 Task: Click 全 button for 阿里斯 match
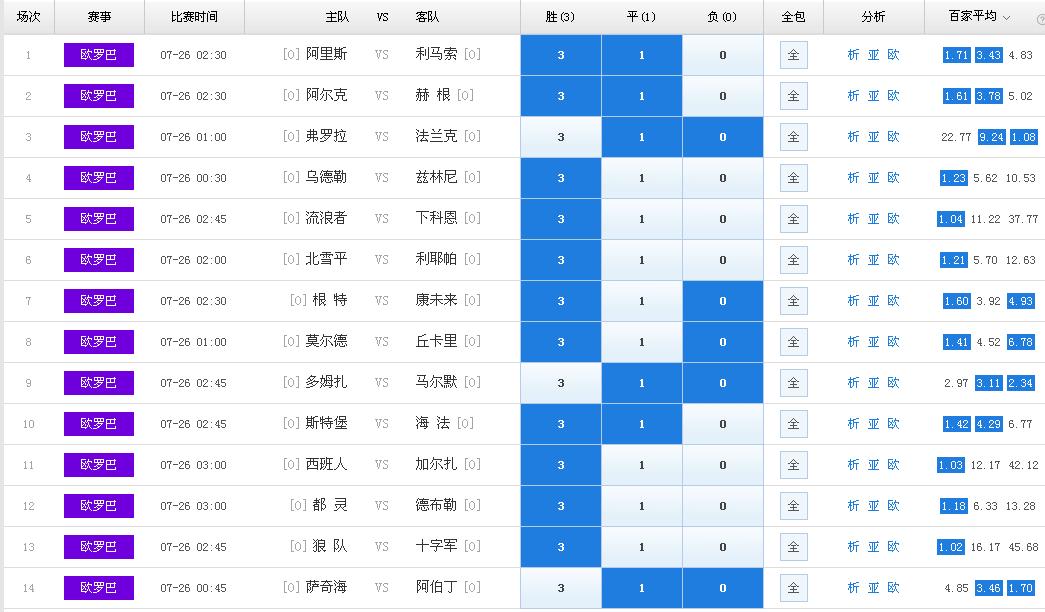[793, 55]
